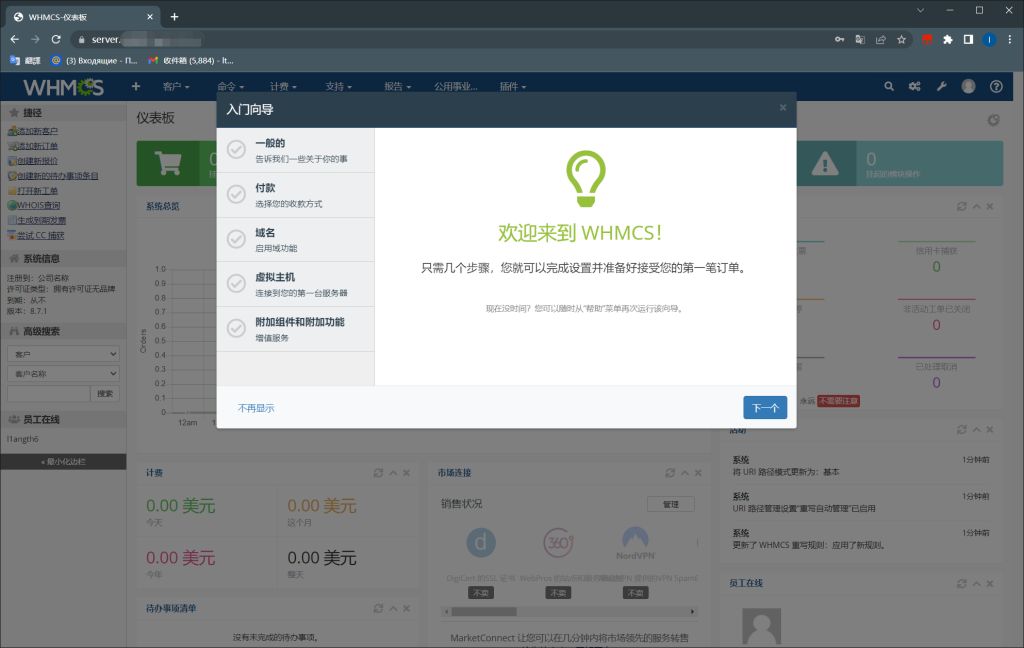This screenshot has width=1024, height=648.
Task: Refresh the 市场连接 panel
Action: coord(670,473)
